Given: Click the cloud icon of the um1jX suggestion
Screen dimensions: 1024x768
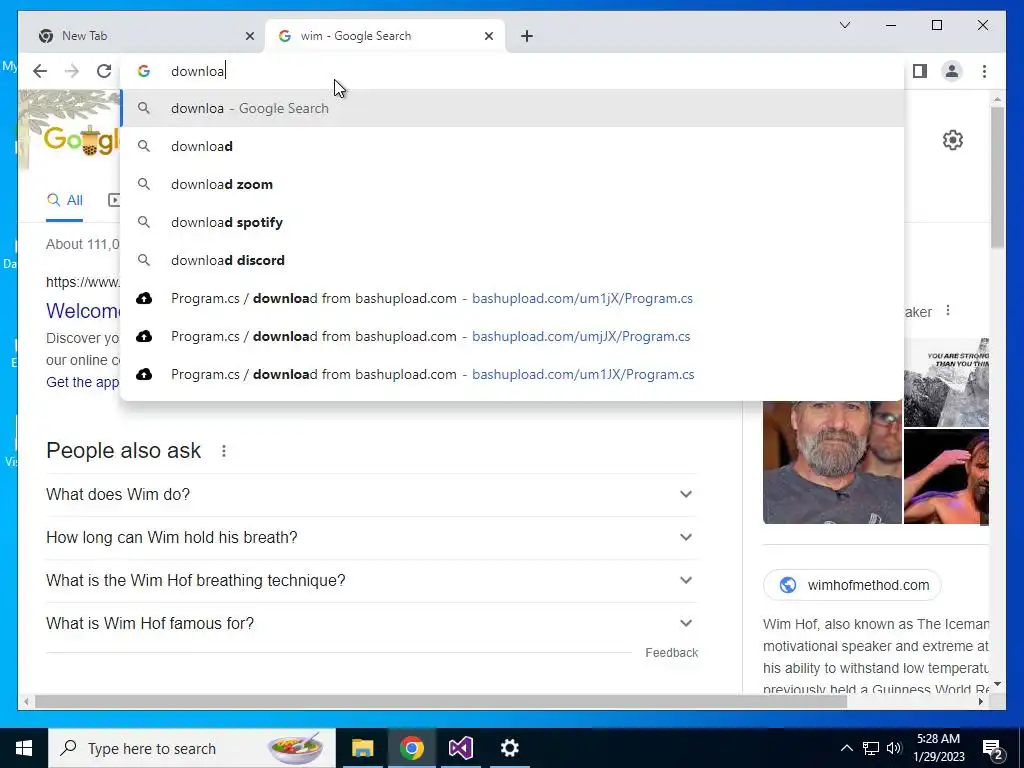Looking at the screenshot, I should point(144,298).
